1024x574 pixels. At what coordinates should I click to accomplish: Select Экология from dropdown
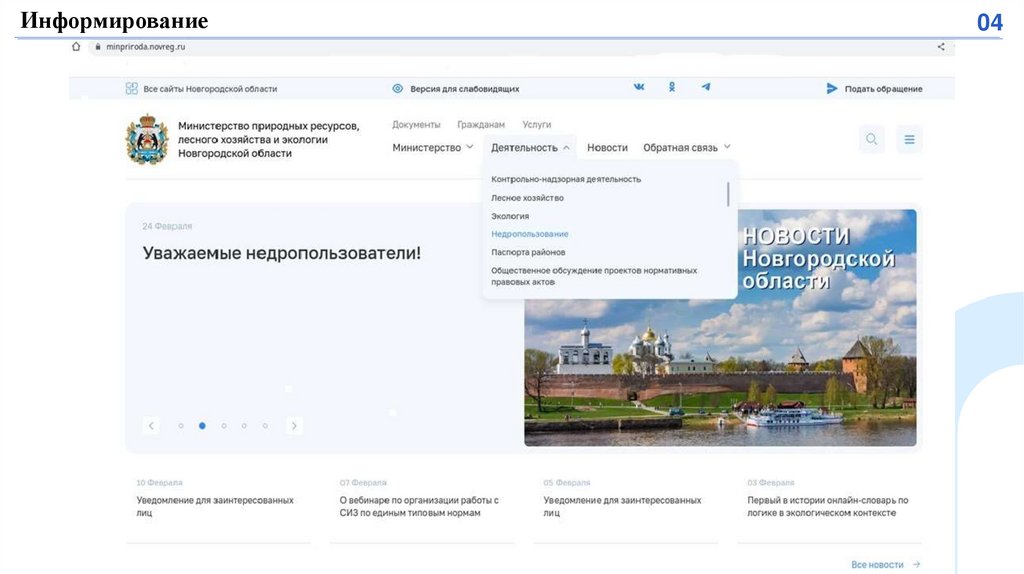pos(510,216)
